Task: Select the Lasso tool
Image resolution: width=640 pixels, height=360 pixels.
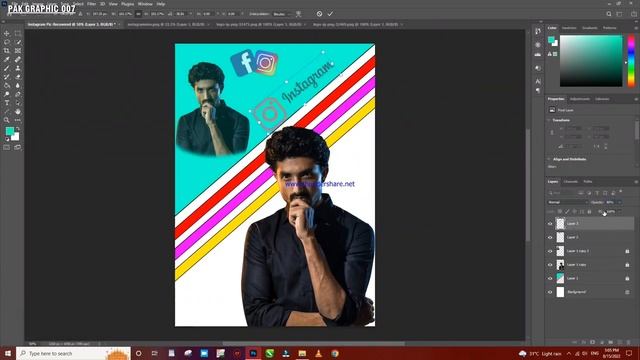Action: click(x=7, y=42)
